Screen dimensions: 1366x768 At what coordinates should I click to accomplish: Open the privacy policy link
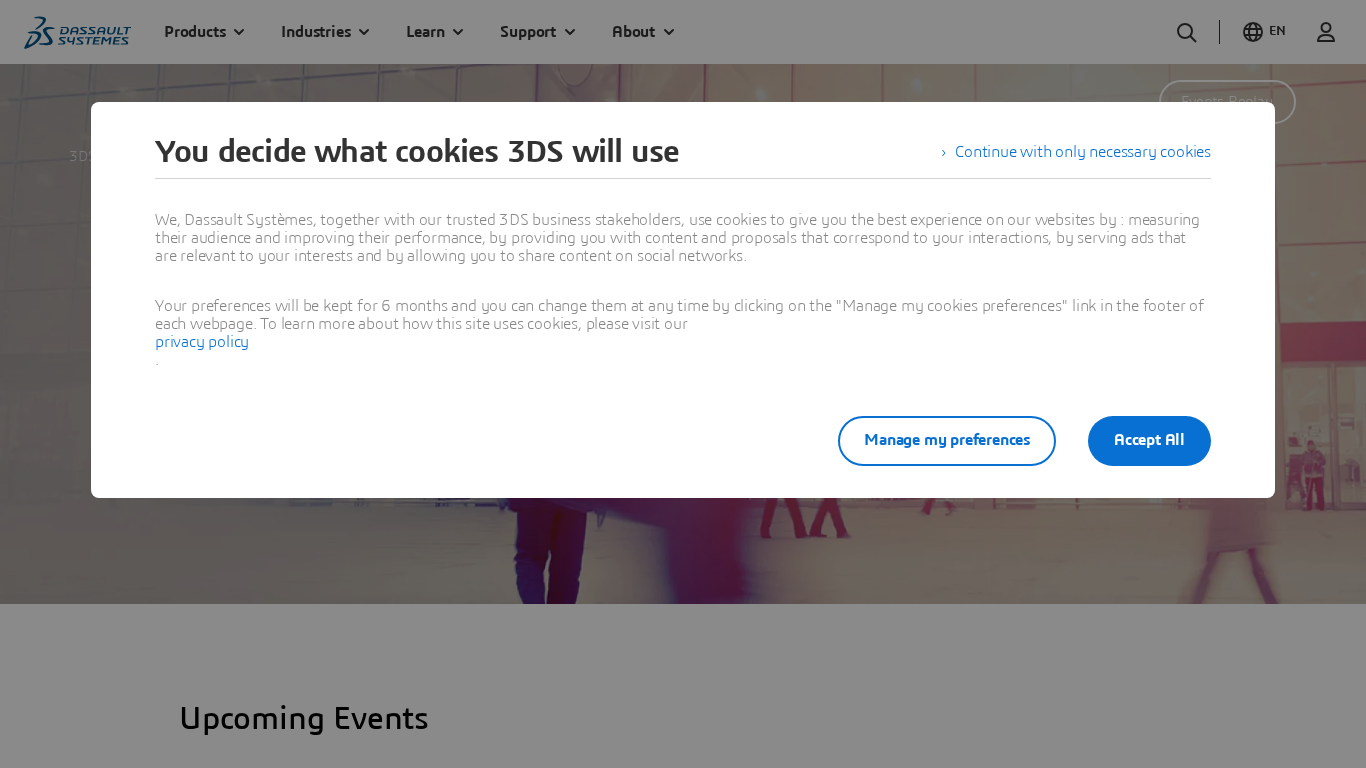[202, 342]
